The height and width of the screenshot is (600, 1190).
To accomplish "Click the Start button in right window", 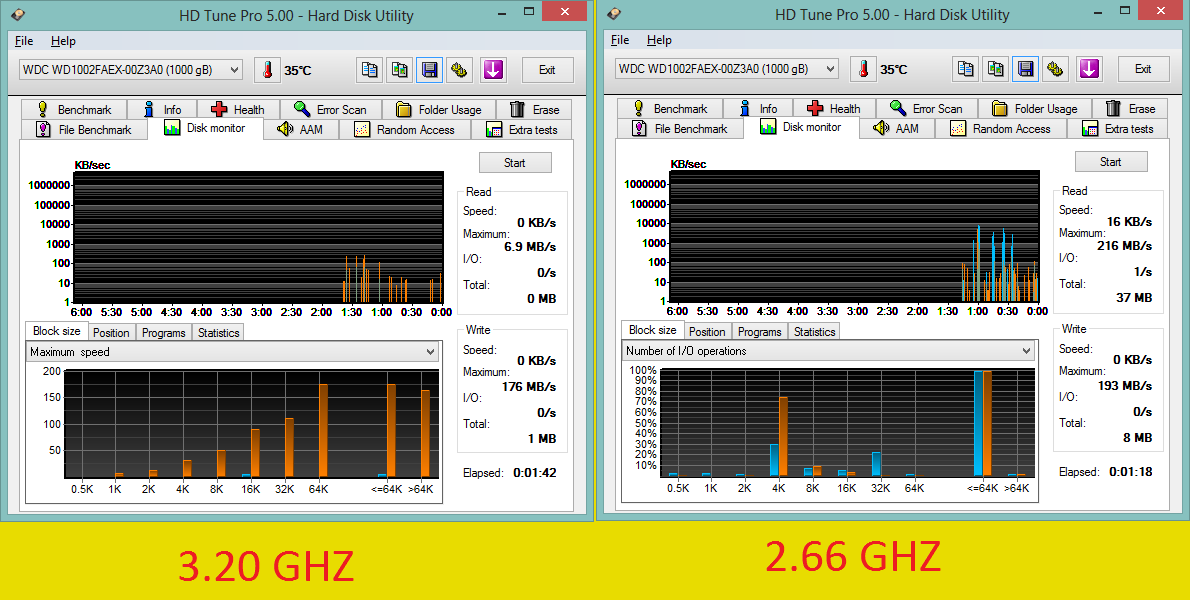I will pyautogui.click(x=1110, y=162).
